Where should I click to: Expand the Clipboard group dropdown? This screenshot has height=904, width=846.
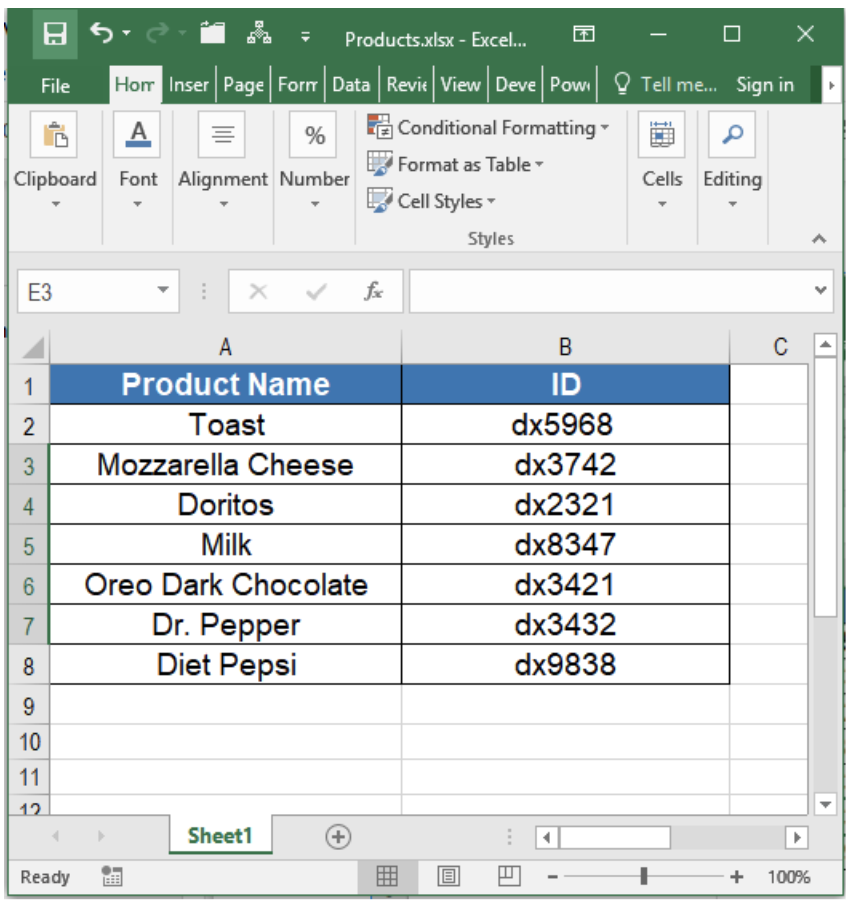55,204
